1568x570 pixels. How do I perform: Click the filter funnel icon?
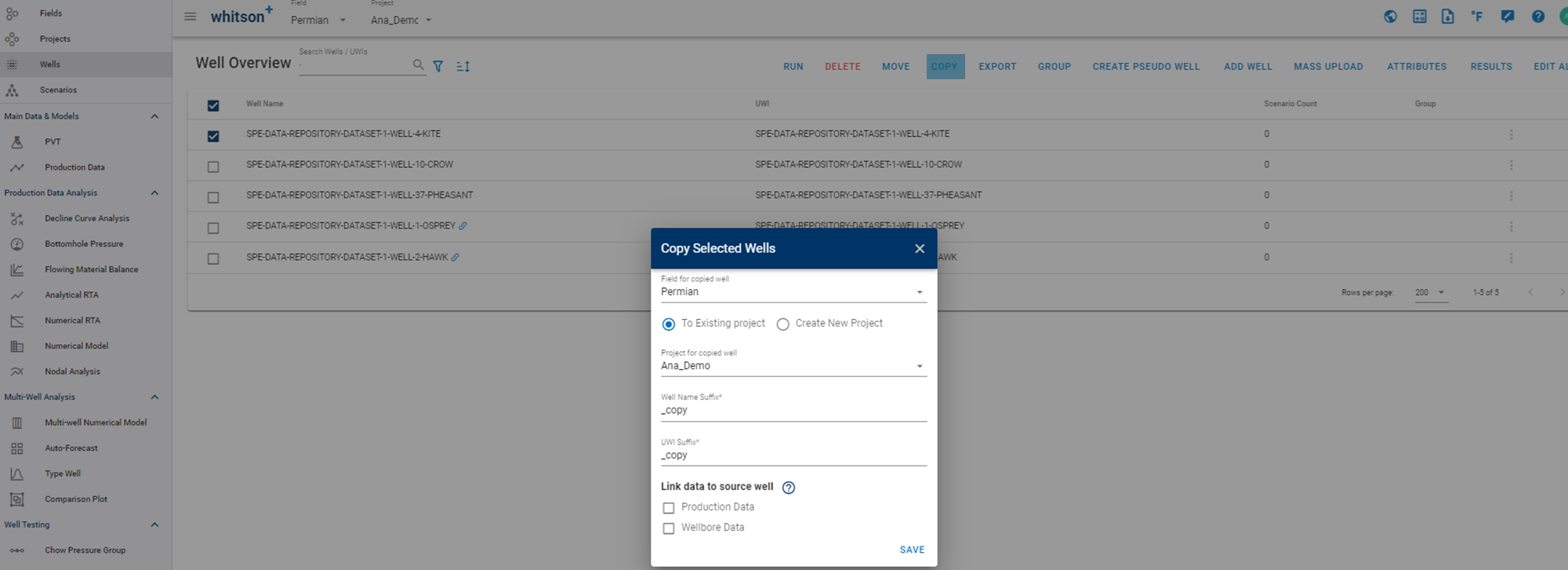(438, 67)
